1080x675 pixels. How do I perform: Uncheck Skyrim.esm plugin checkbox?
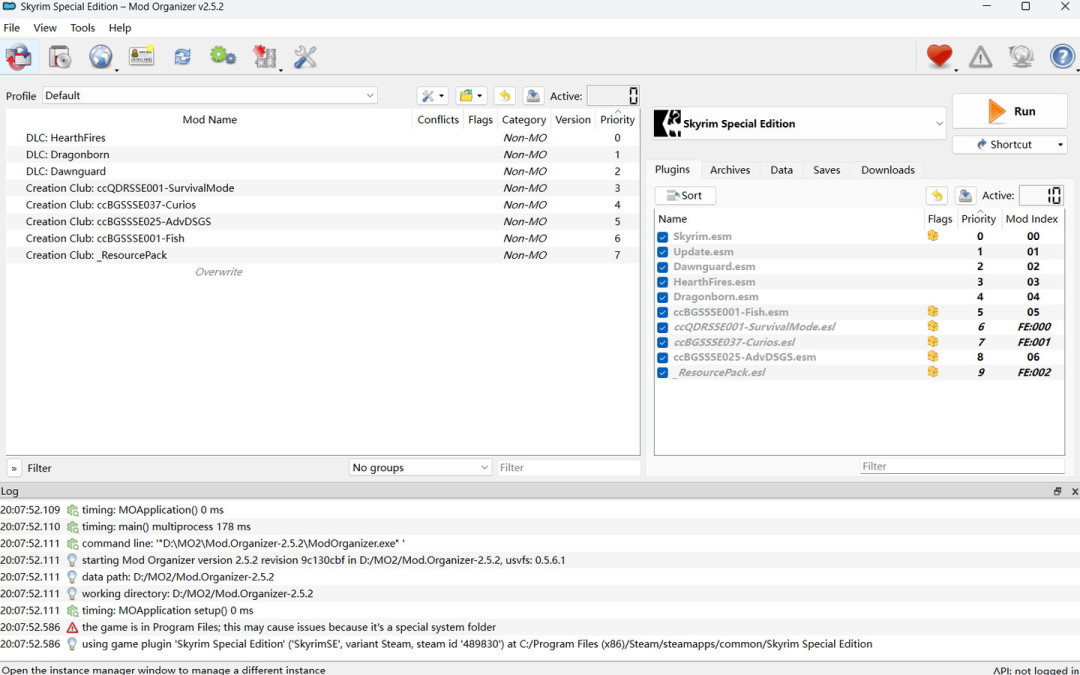[x=663, y=237]
